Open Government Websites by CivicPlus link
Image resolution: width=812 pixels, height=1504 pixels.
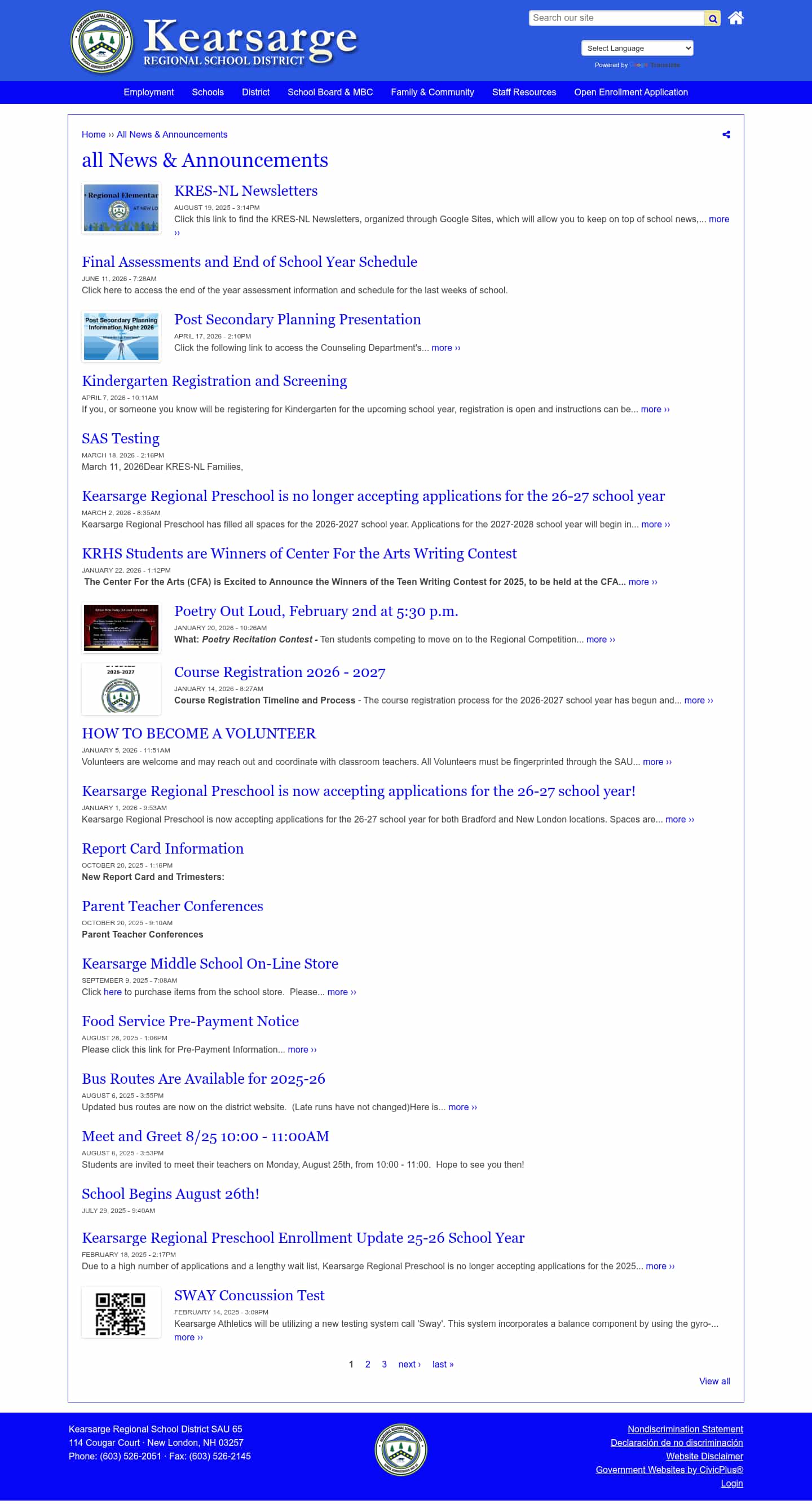click(x=669, y=1470)
